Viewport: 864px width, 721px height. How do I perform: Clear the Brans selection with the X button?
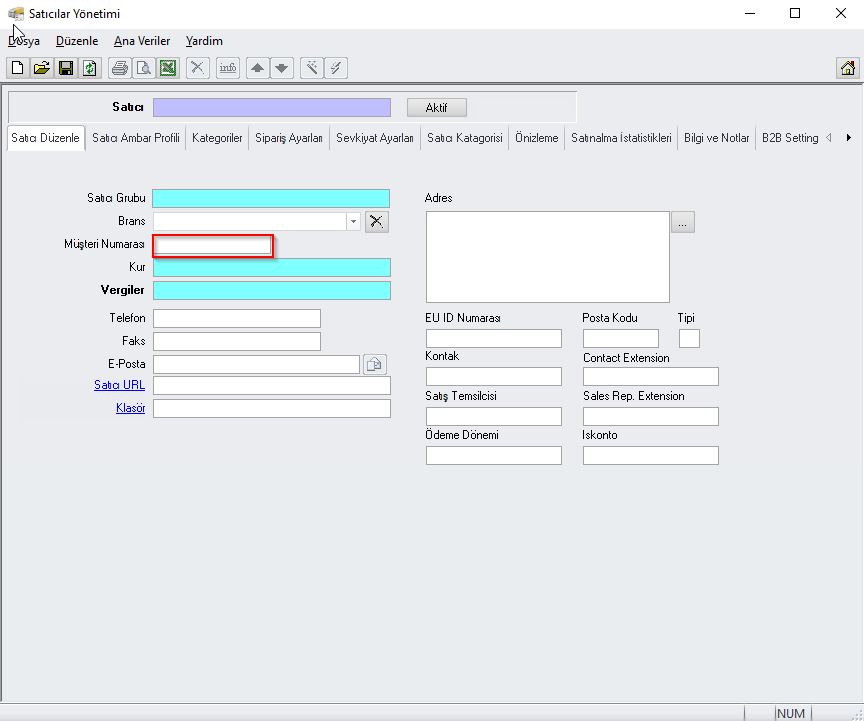point(376,221)
